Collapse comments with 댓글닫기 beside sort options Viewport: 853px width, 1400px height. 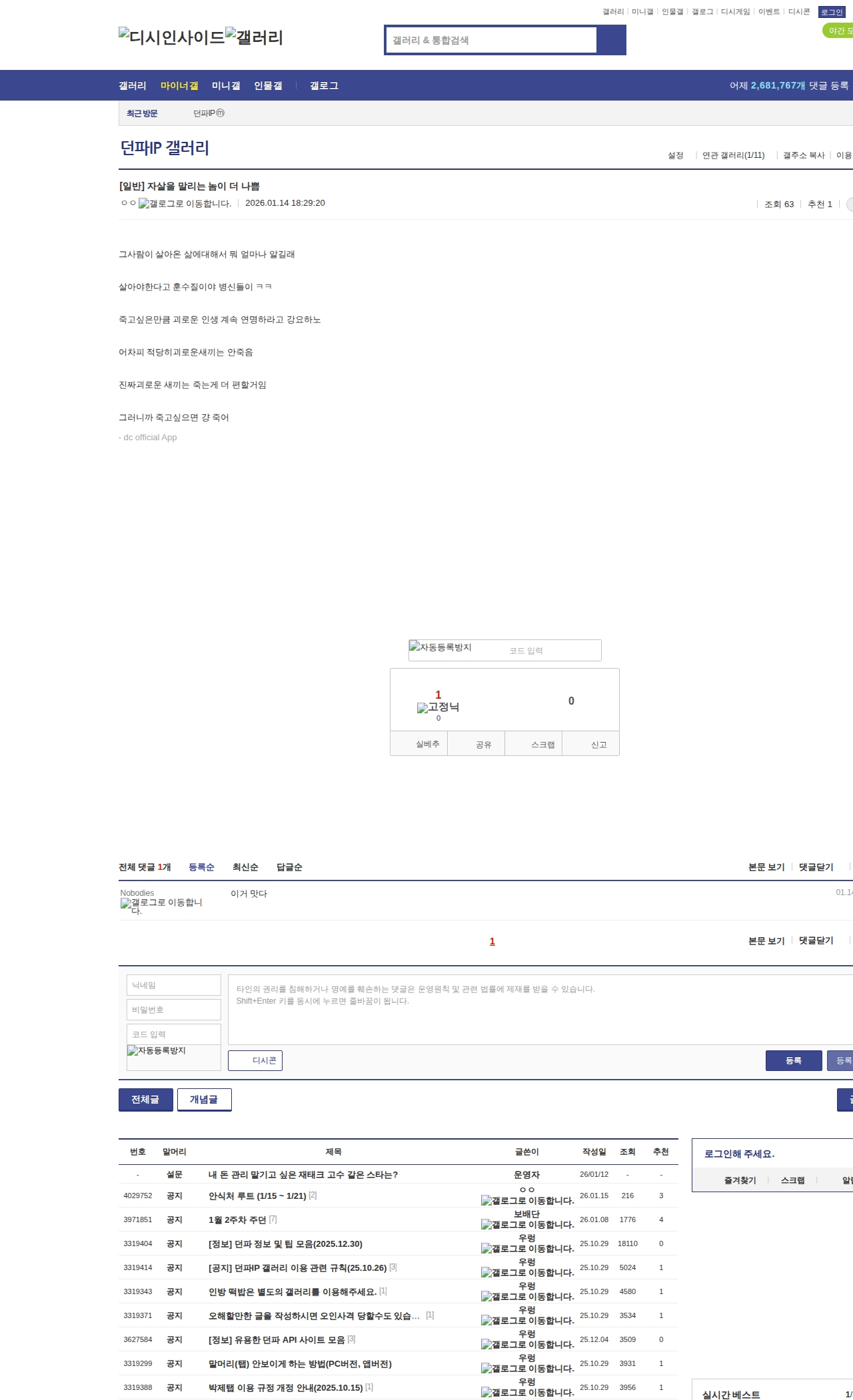[816, 867]
